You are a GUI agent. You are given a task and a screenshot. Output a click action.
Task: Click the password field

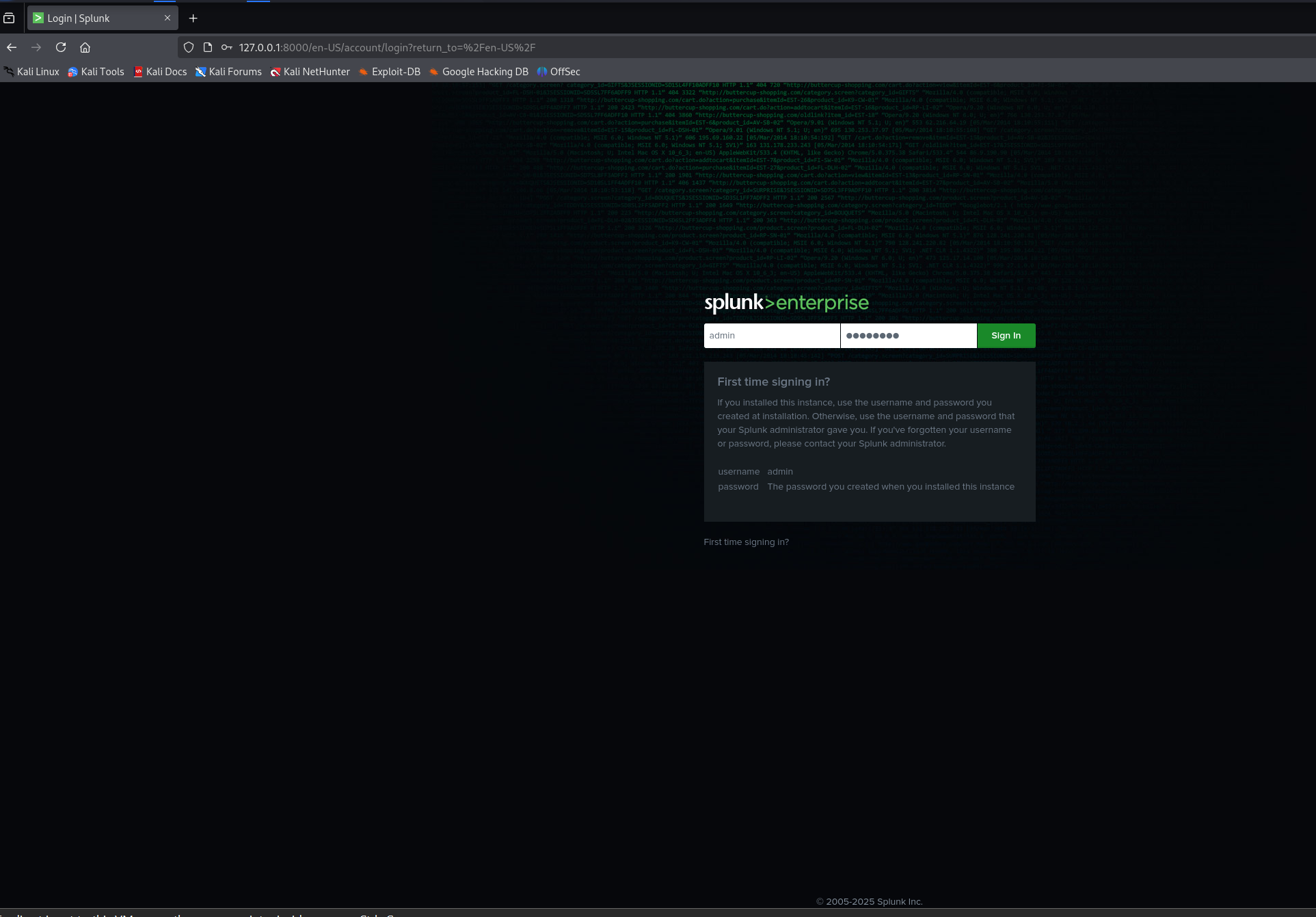pos(909,335)
